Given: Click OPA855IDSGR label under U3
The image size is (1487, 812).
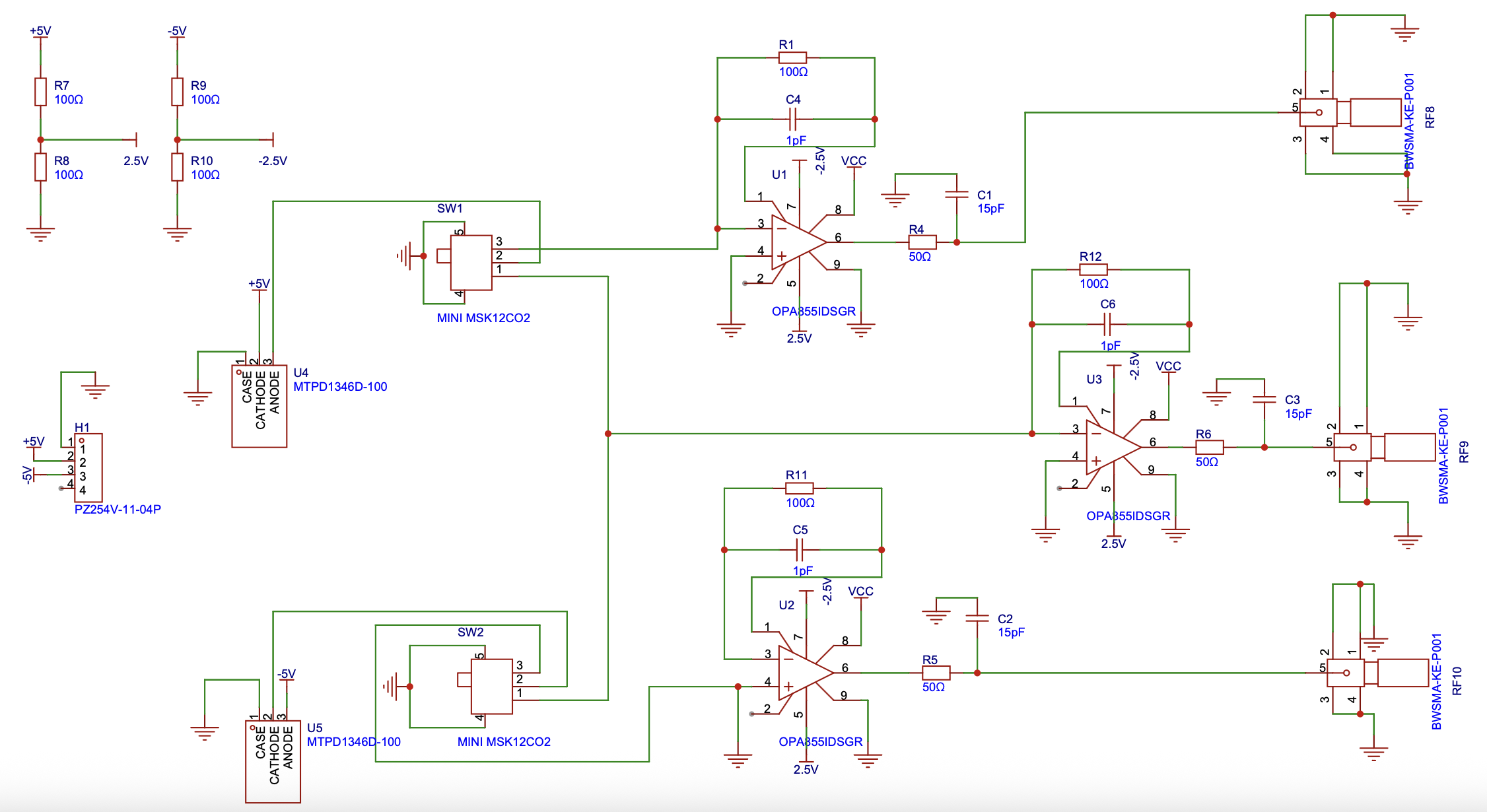Looking at the screenshot, I should click(x=1128, y=516).
